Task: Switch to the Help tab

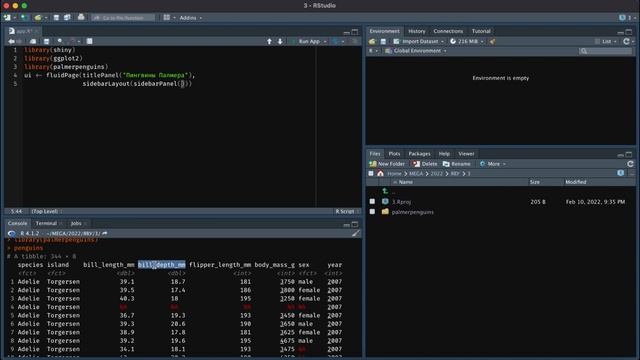Action: (x=444, y=154)
